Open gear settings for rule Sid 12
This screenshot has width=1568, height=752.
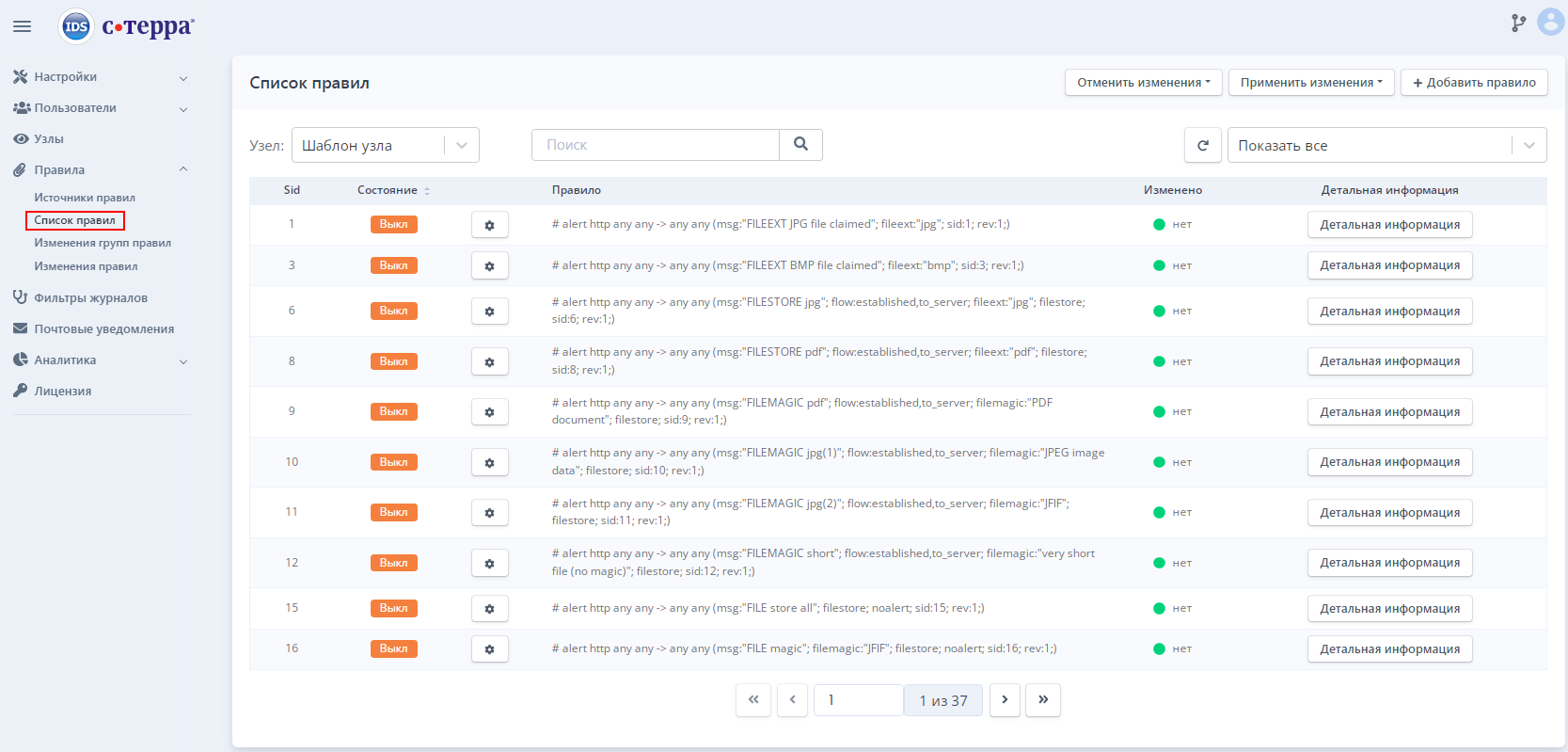click(x=489, y=564)
